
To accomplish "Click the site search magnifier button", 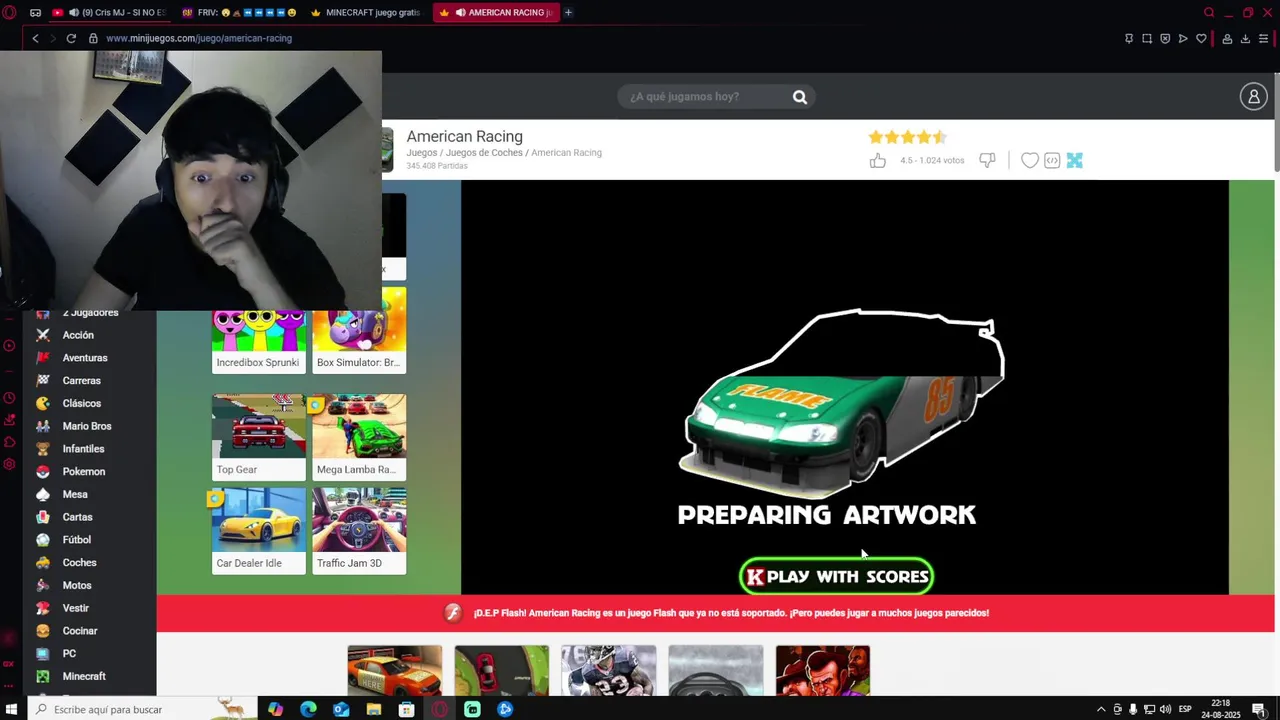I will (800, 96).
